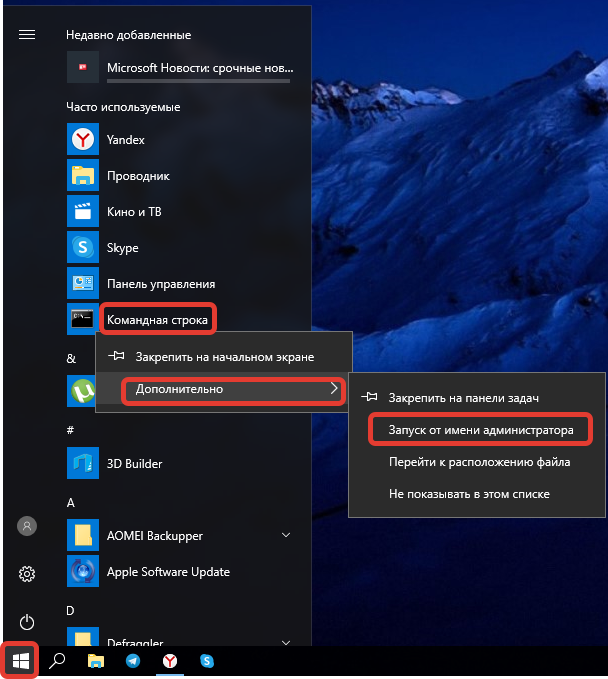Expand the Defraggler folder chevron

point(286,642)
